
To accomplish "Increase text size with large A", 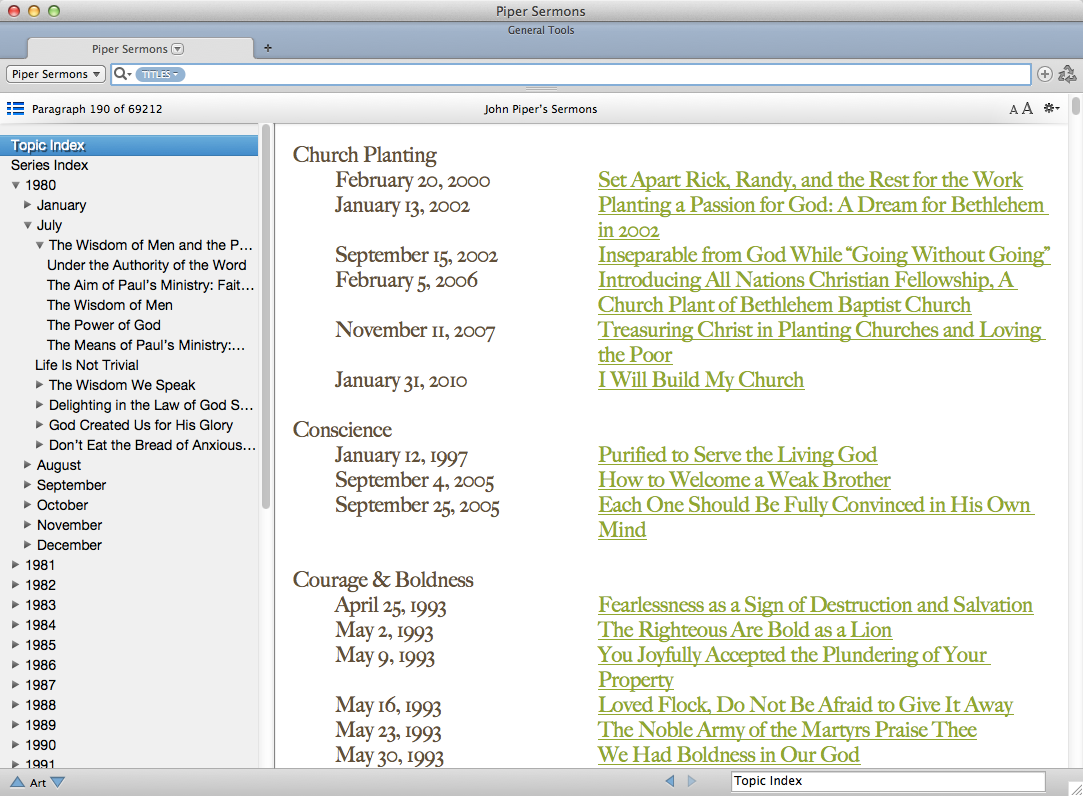I will [1027, 108].
